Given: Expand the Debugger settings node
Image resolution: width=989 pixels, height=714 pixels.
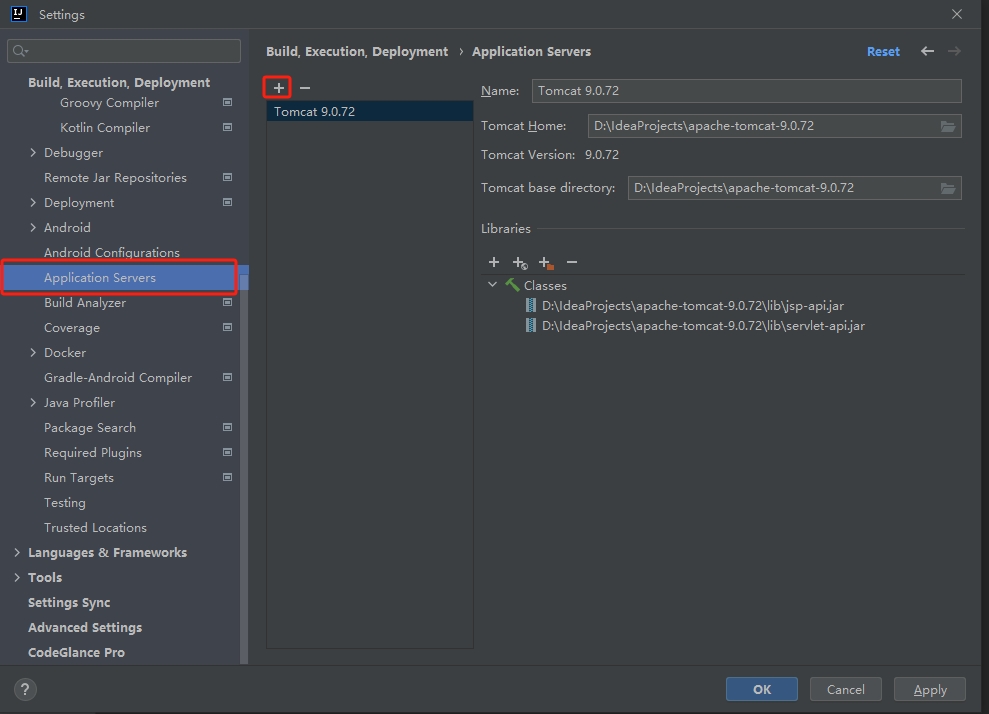Looking at the screenshot, I should pyautogui.click(x=33, y=153).
